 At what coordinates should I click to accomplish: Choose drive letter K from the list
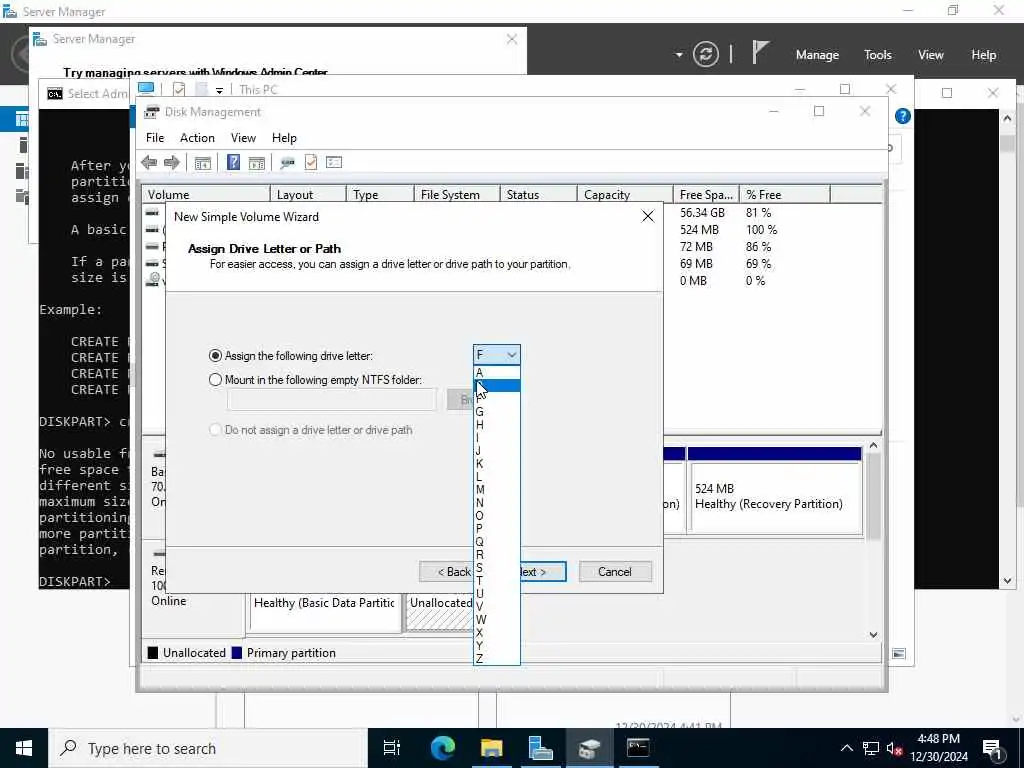(x=496, y=464)
